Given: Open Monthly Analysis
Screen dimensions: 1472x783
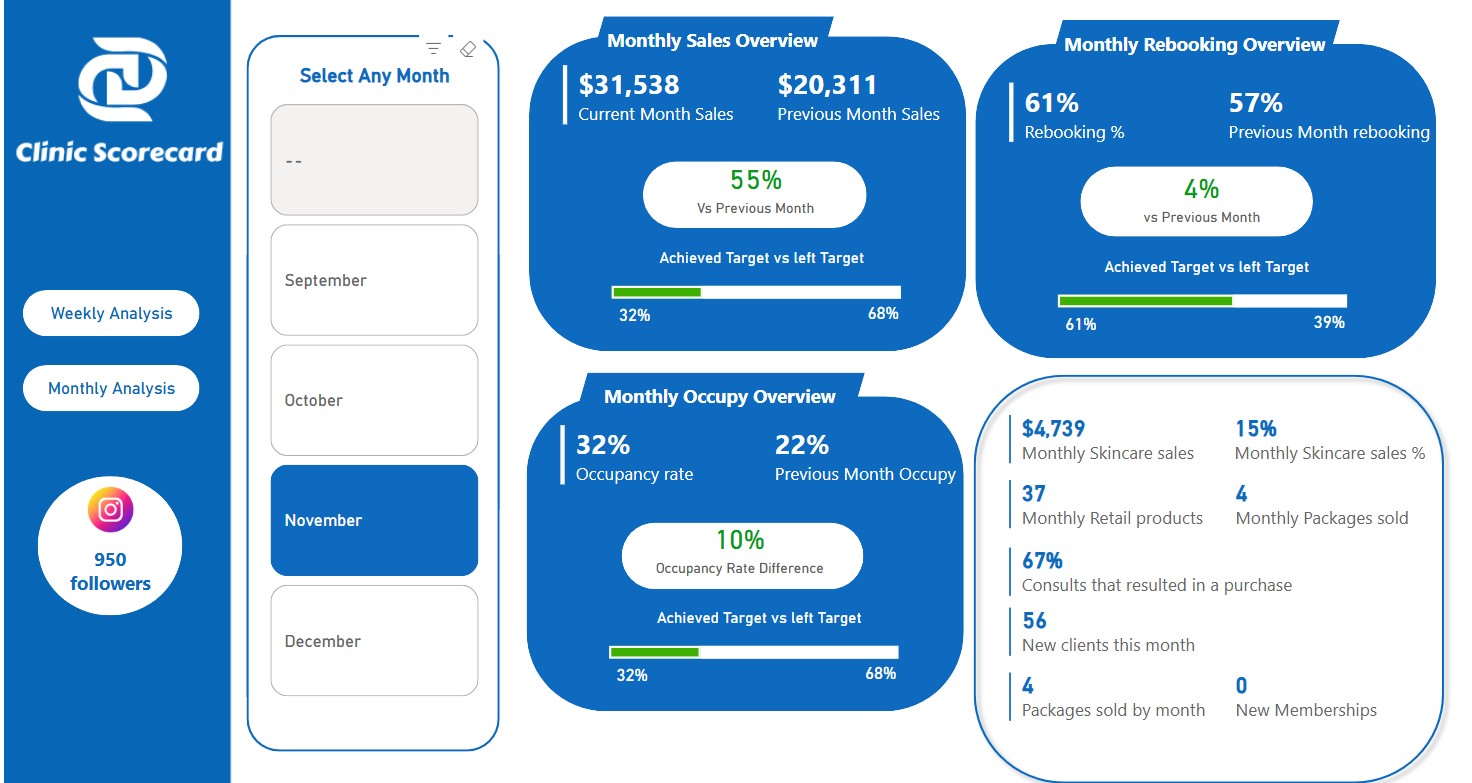Looking at the screenshot, I should point(110,388).
